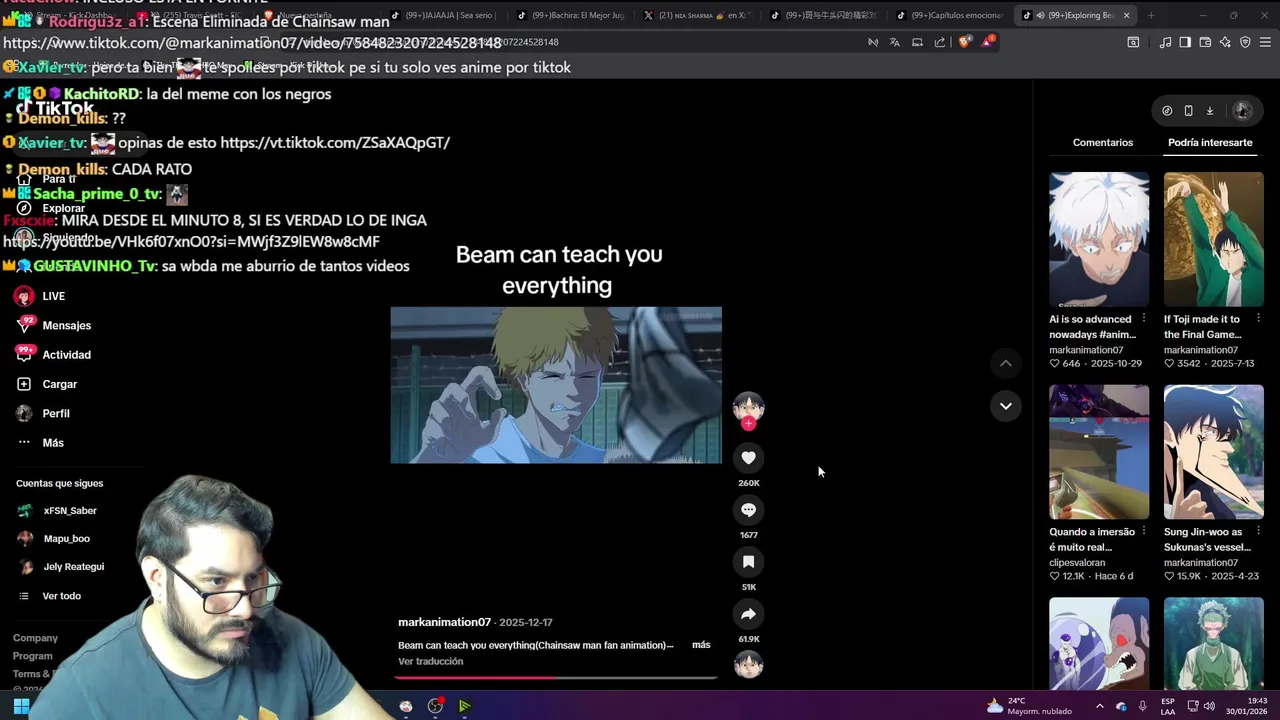Click the browser translate page icon
The height and width of the screenshot is (720, 1280).
click(894, 42)
